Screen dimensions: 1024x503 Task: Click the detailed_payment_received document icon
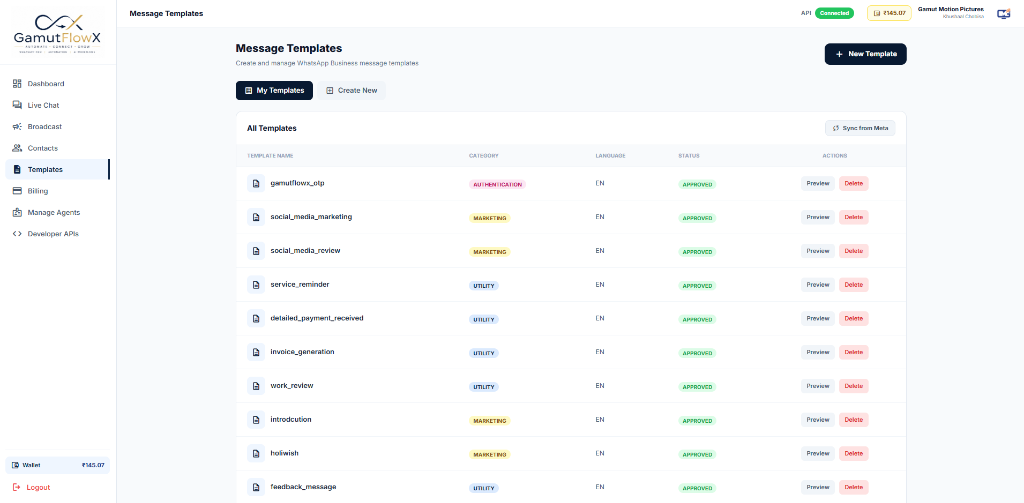click(256, 318)
